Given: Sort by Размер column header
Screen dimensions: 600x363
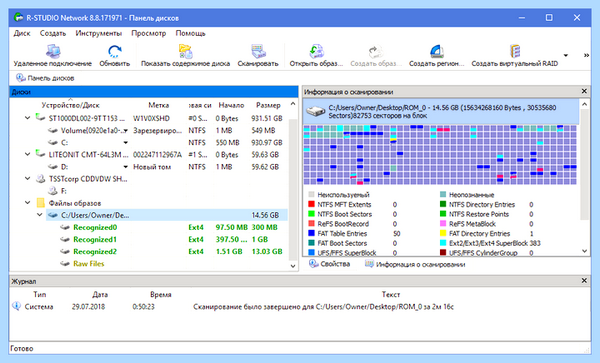Looking at the screenshot, I should [268, 105].
